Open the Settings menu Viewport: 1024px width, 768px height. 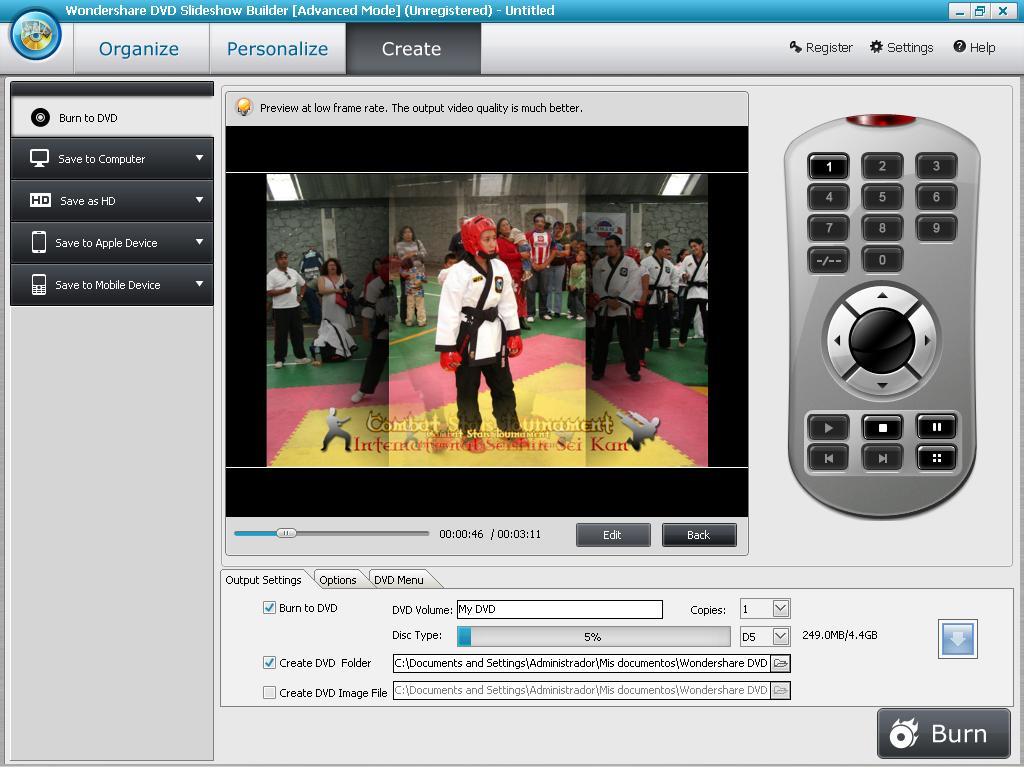coord(900,46)
